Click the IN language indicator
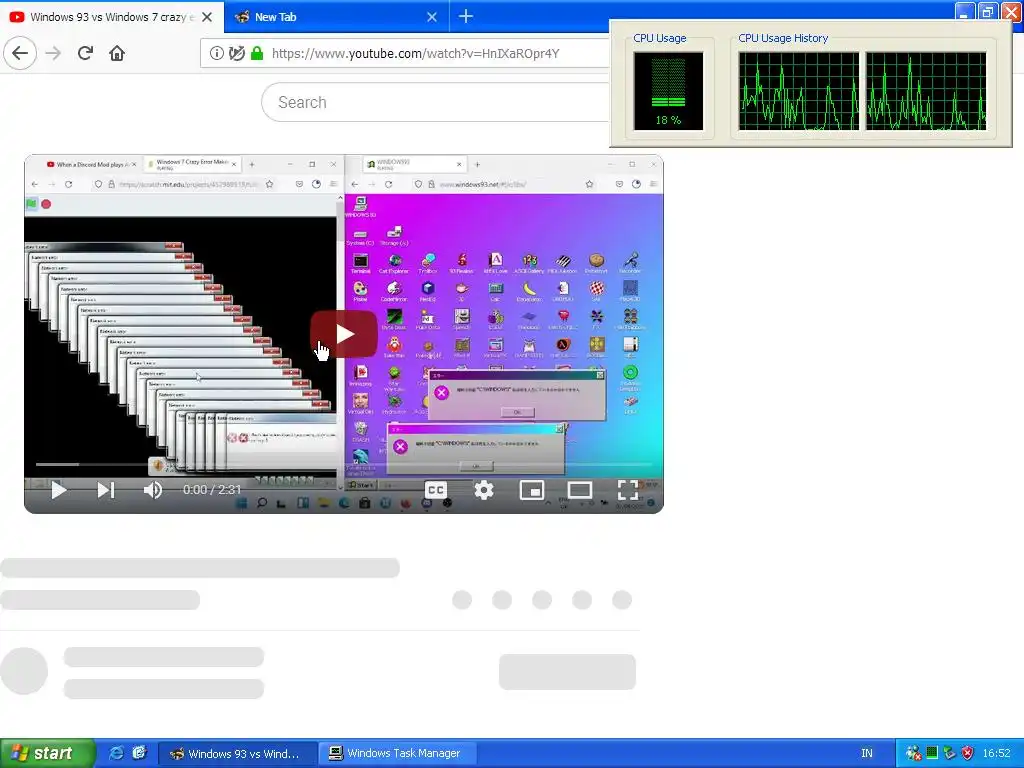 pos(867,754)
